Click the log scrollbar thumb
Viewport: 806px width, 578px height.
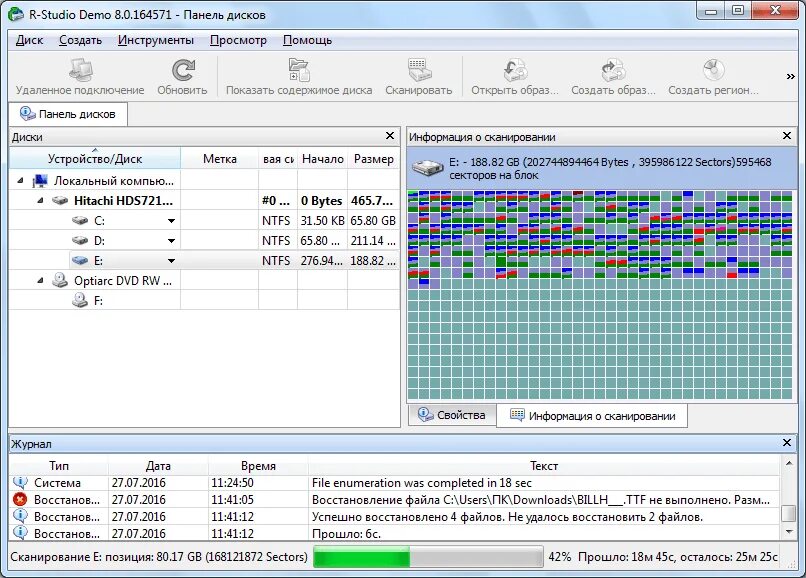(788, 513)
